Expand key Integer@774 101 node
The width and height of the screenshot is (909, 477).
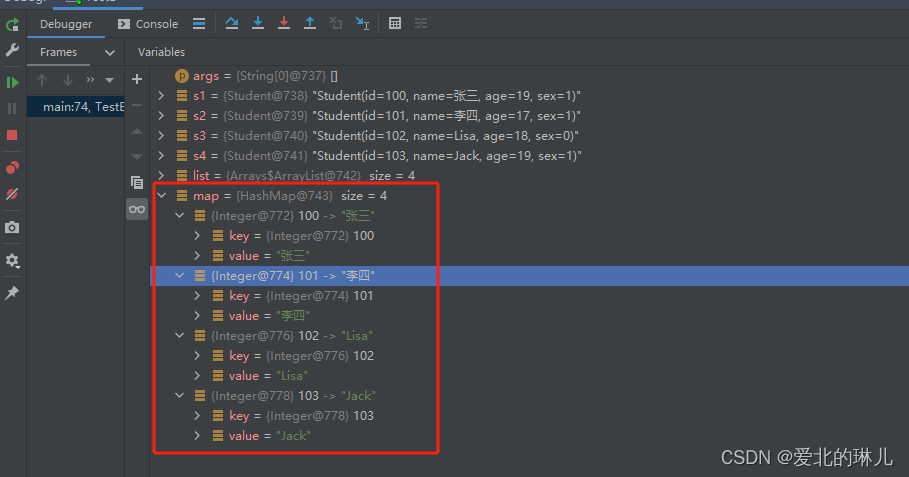point(198,296)
